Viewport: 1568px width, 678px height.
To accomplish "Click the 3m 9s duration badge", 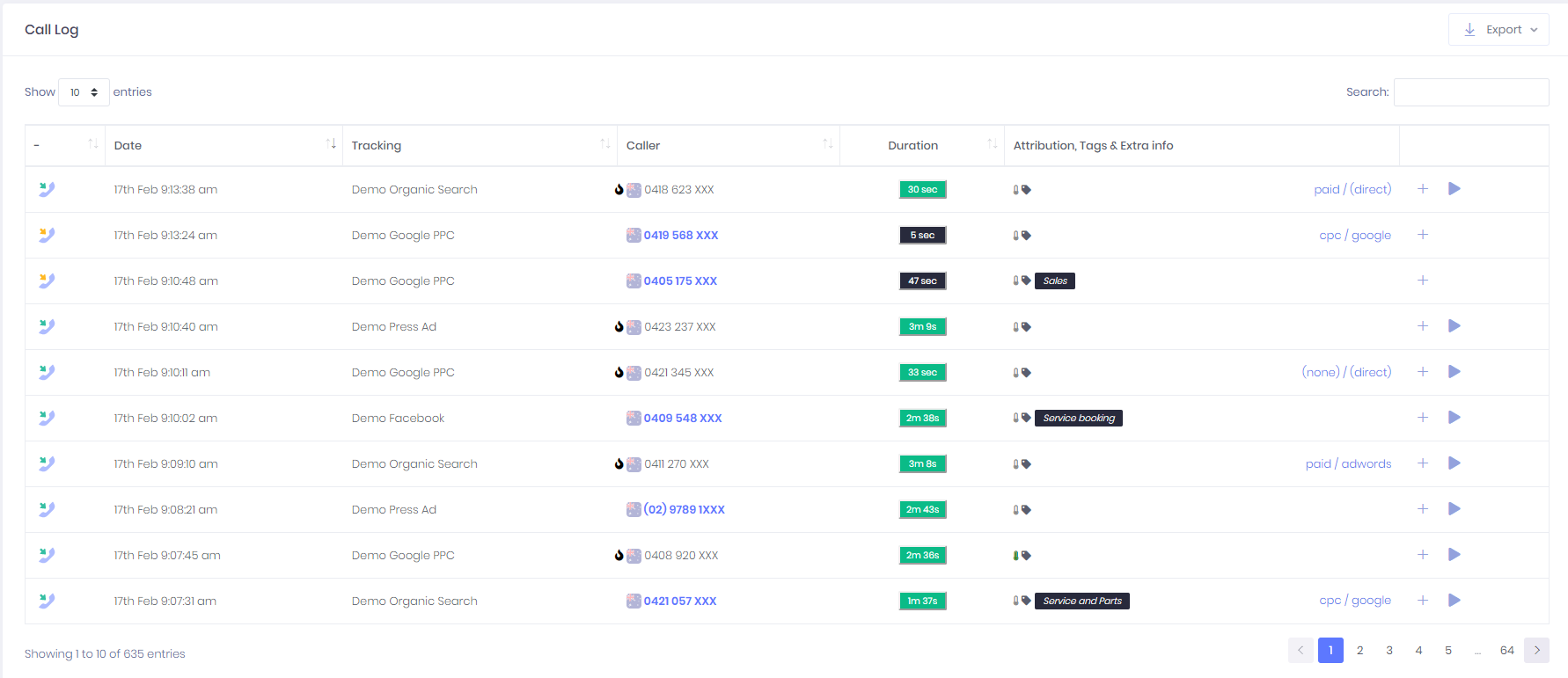I will 922,326.
